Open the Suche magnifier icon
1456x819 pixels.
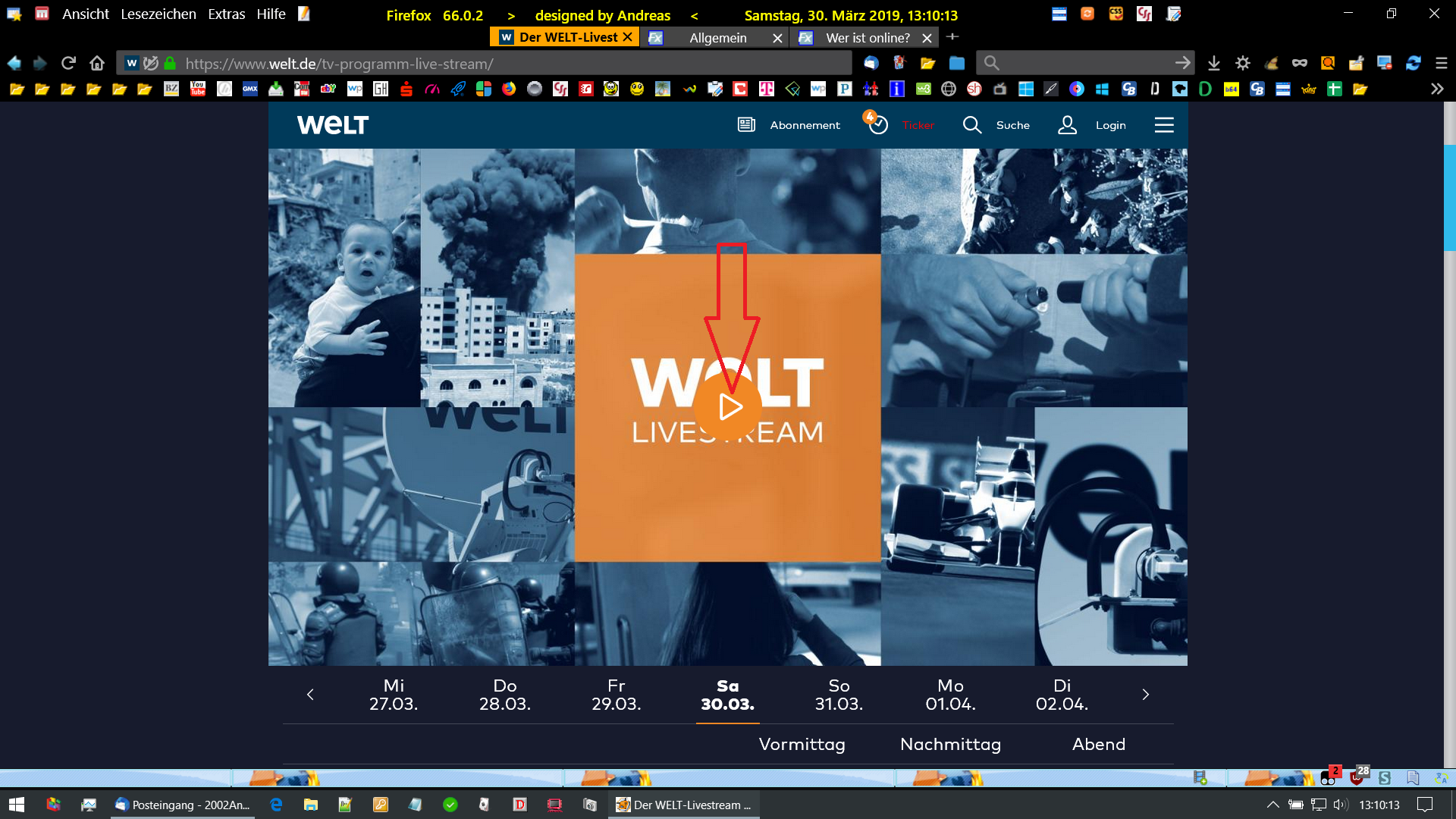[971, 125]
